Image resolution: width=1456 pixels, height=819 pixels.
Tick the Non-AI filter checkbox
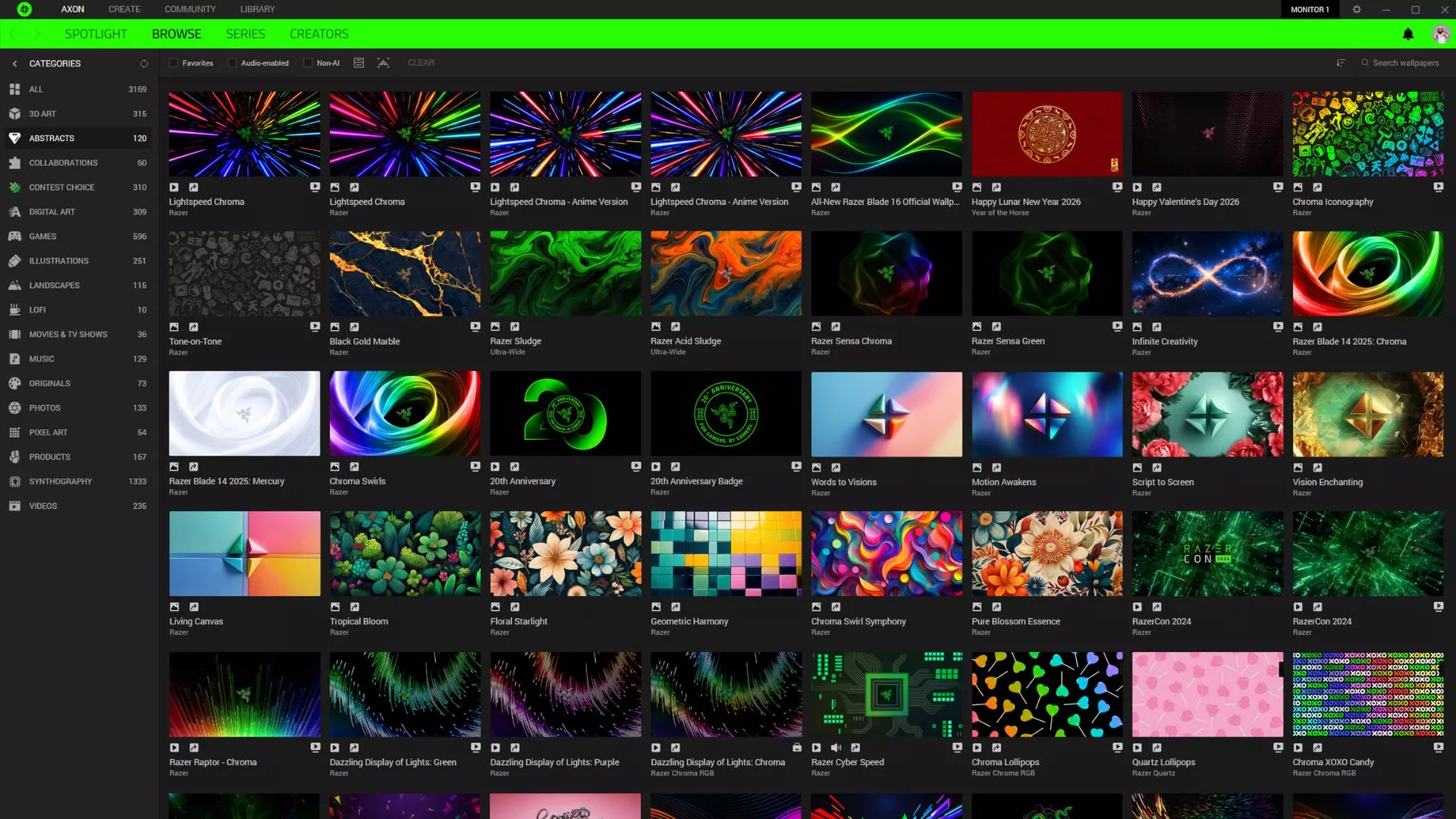point(308,63)
